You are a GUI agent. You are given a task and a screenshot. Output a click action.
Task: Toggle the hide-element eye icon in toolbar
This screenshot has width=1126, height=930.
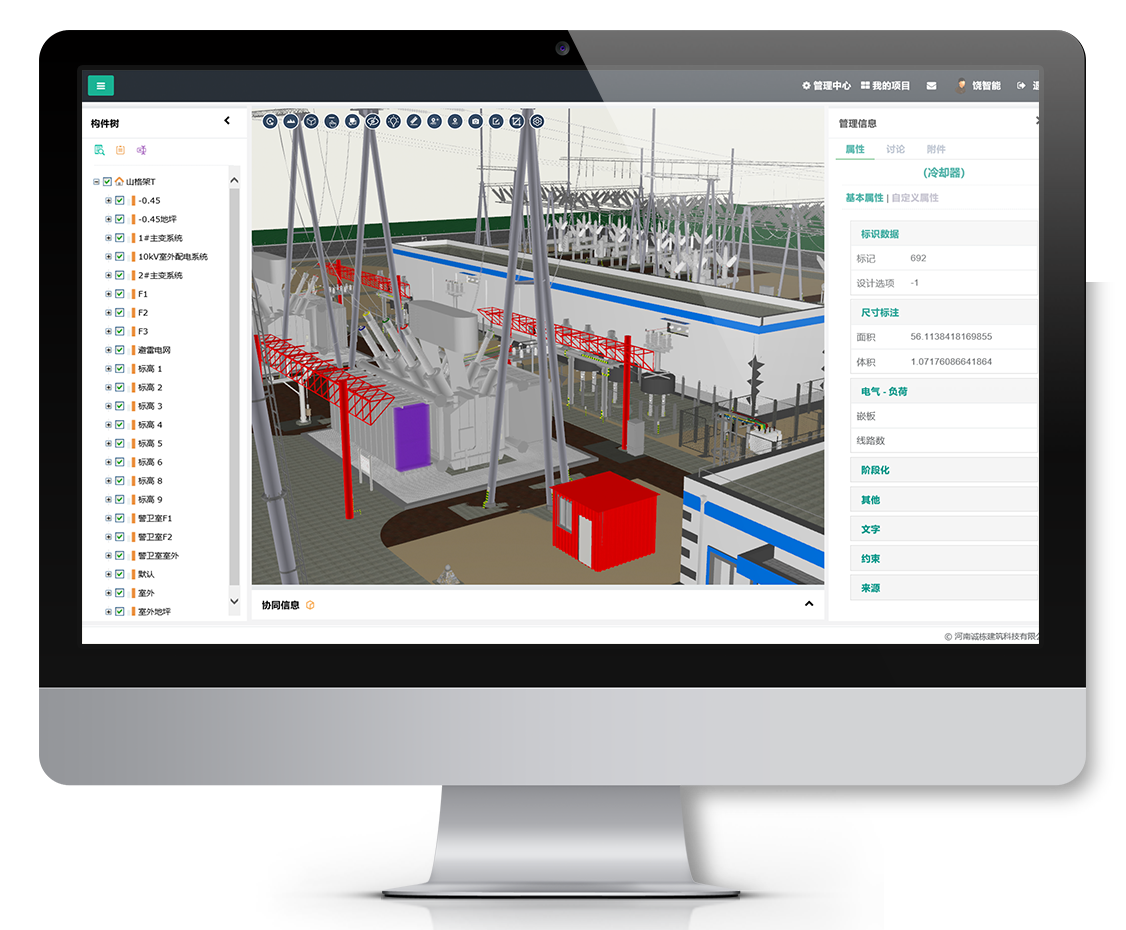click(x=372, y=121)
